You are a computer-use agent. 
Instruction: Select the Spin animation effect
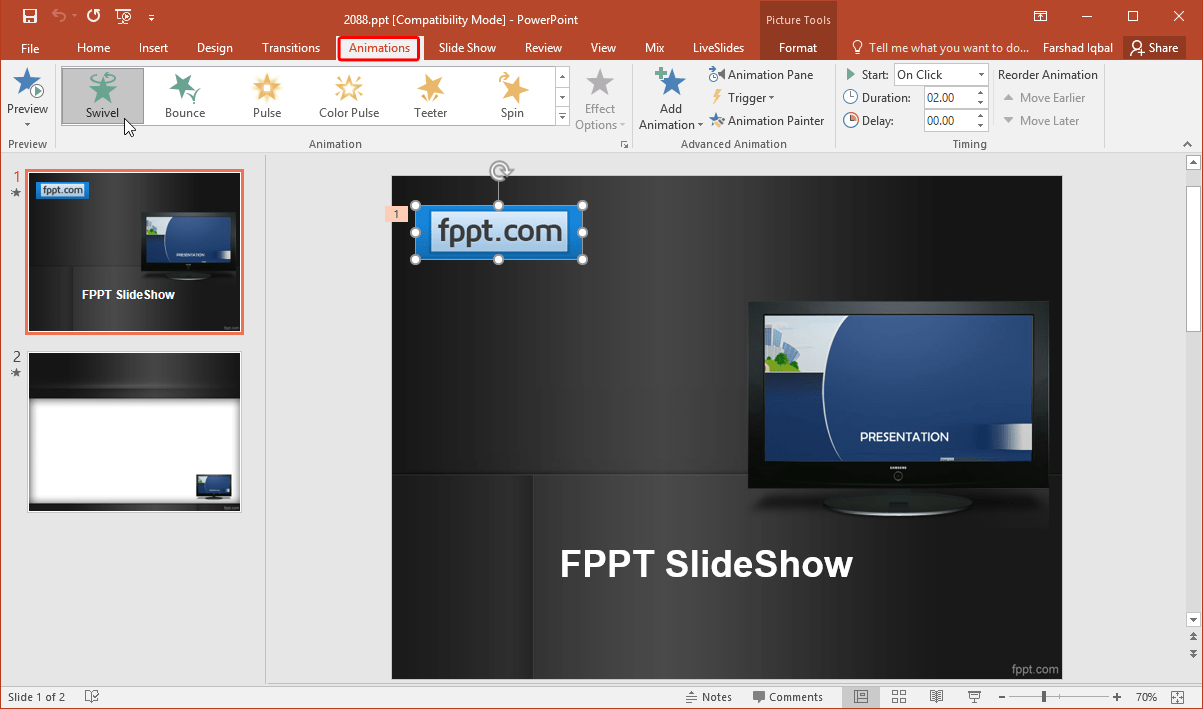point(512,95)
